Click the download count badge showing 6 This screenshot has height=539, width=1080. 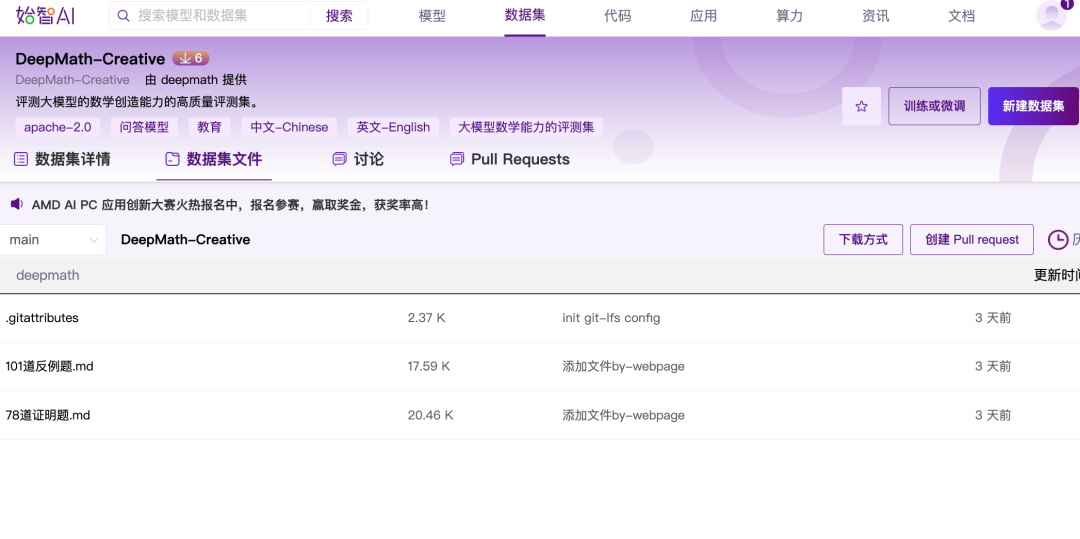point(190,59)
